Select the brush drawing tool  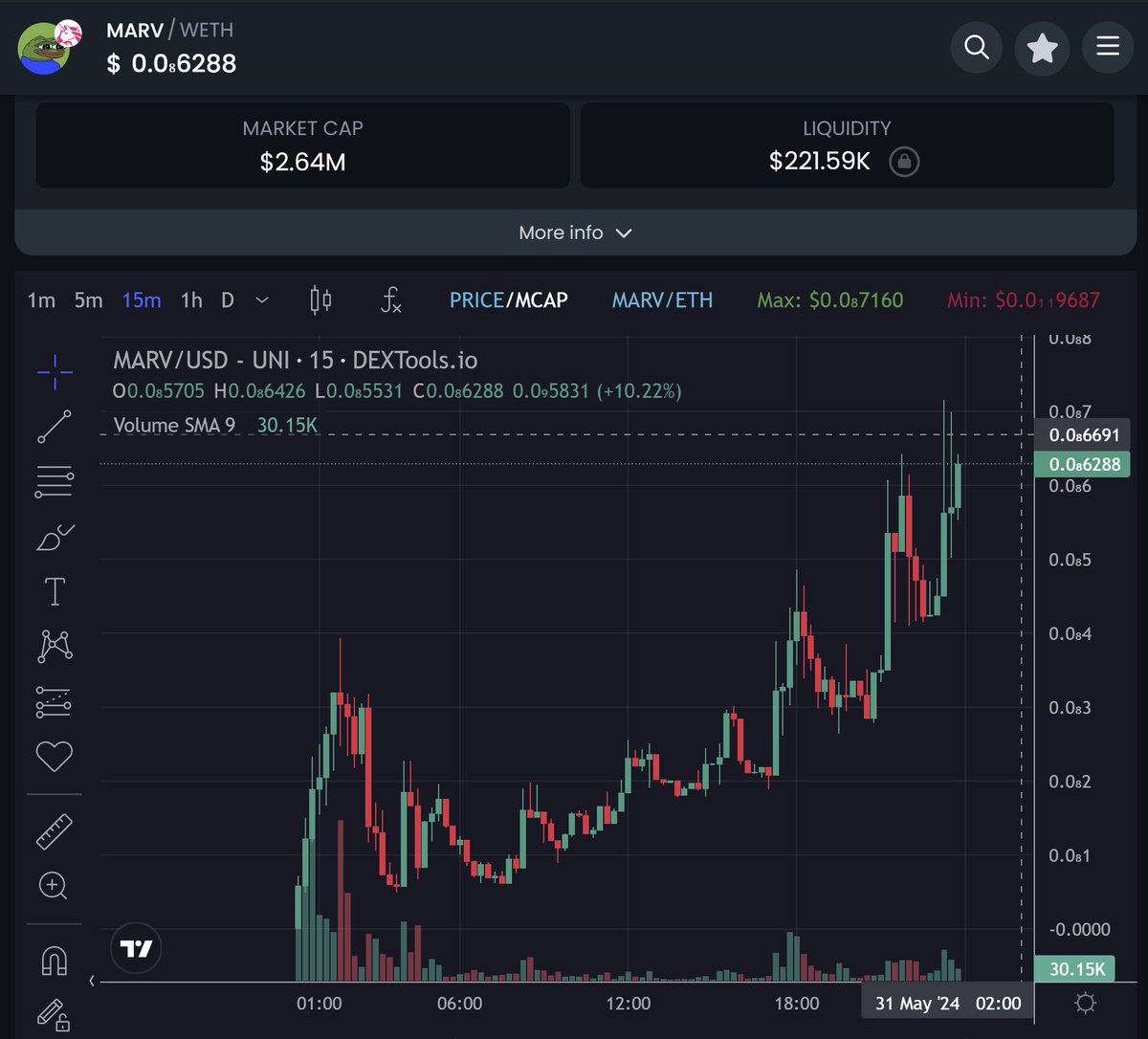(x=55, y=537)
